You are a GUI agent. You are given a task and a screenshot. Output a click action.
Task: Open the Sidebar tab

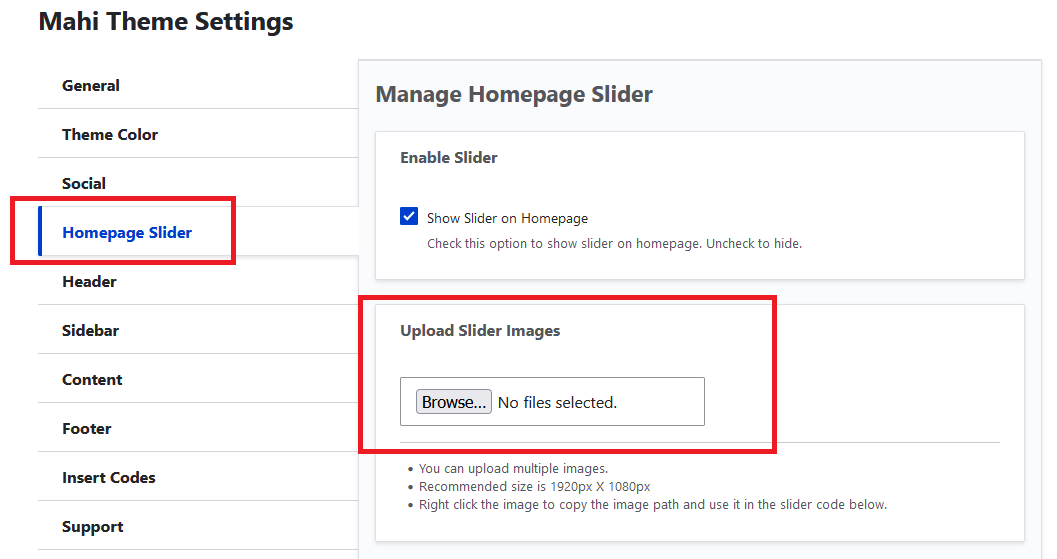(x=90, y=331)
